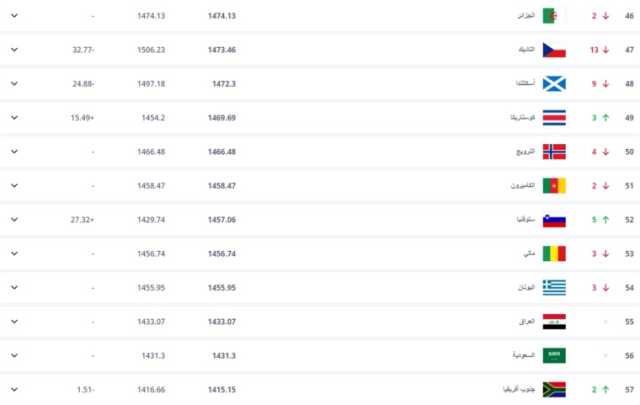This screenshot has height=405, width=640.
Task: Expand the row with 1433.07 points
Action: (x=14, y=322)
